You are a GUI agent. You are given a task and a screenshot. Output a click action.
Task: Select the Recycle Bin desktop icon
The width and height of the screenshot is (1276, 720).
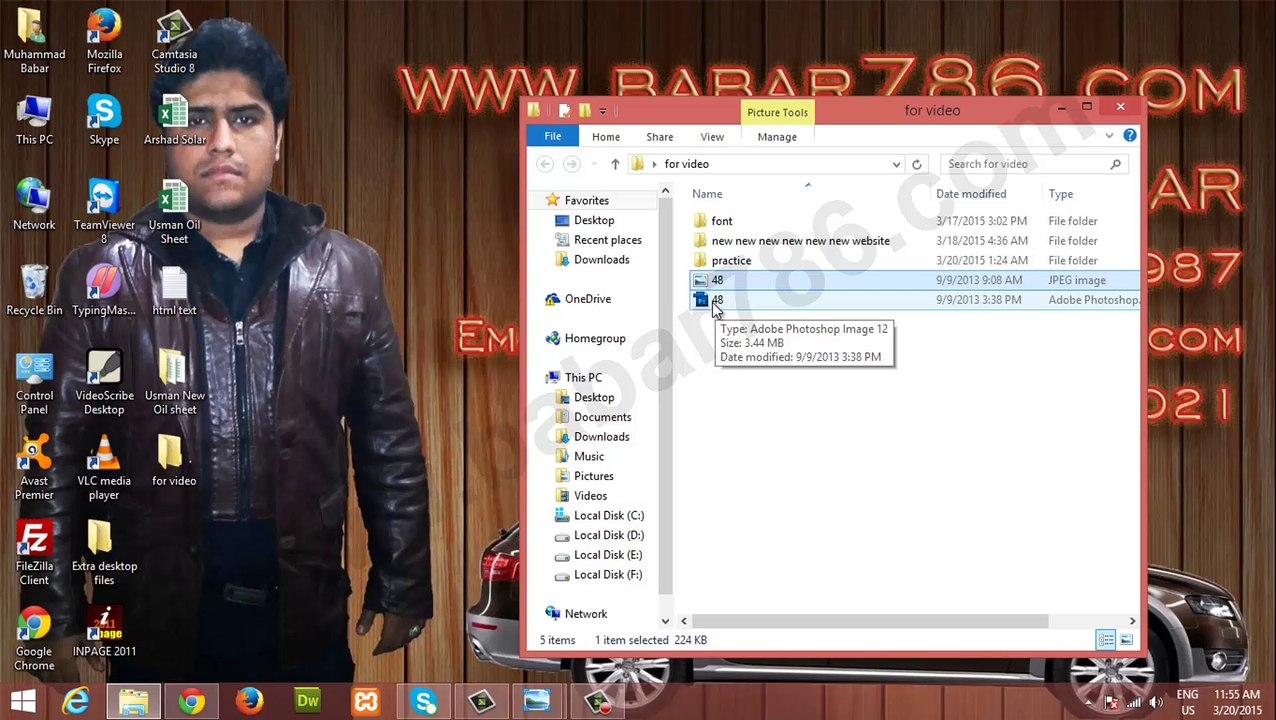tap(34, 291)
